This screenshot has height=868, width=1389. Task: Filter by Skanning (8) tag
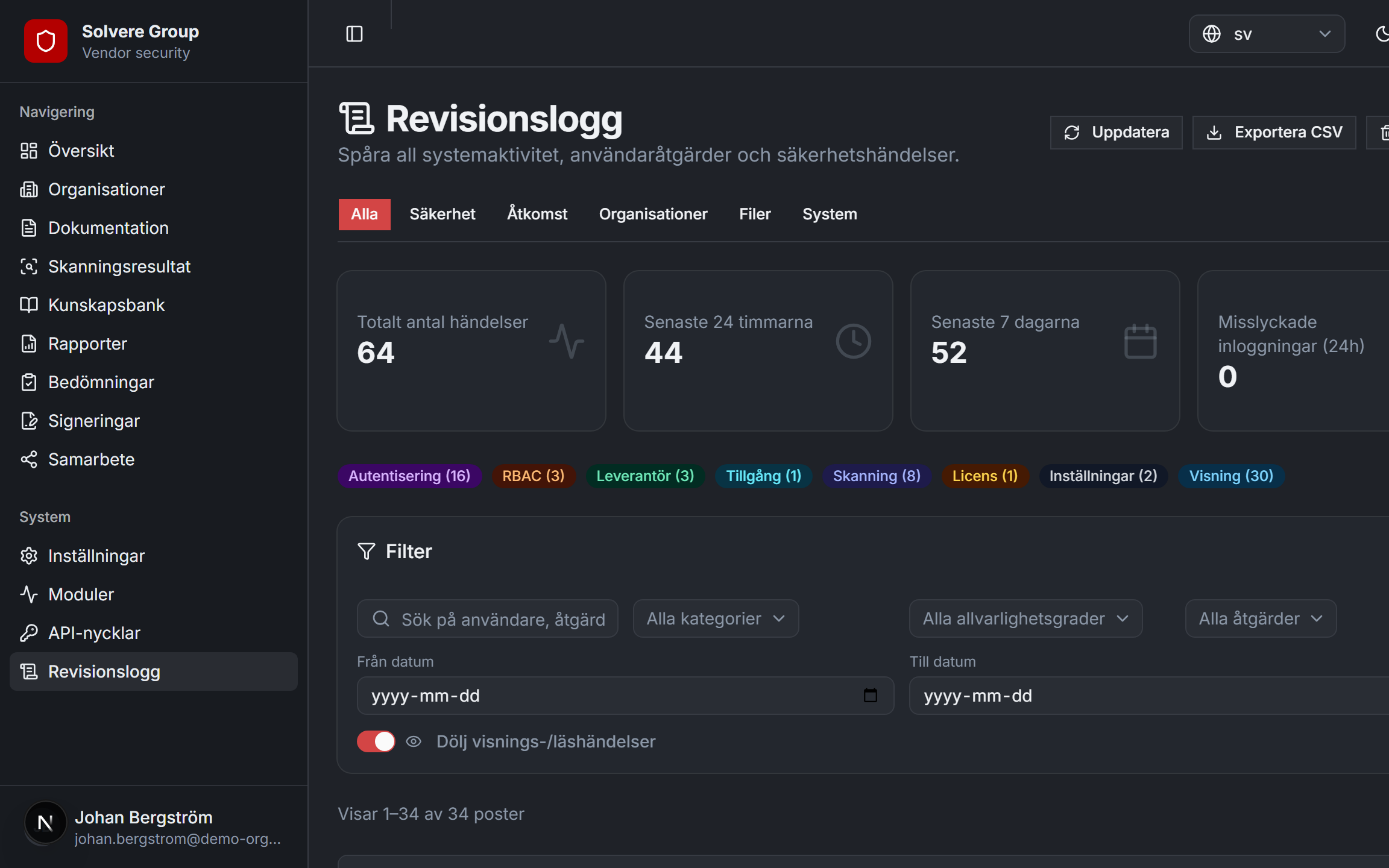point(877,476)
